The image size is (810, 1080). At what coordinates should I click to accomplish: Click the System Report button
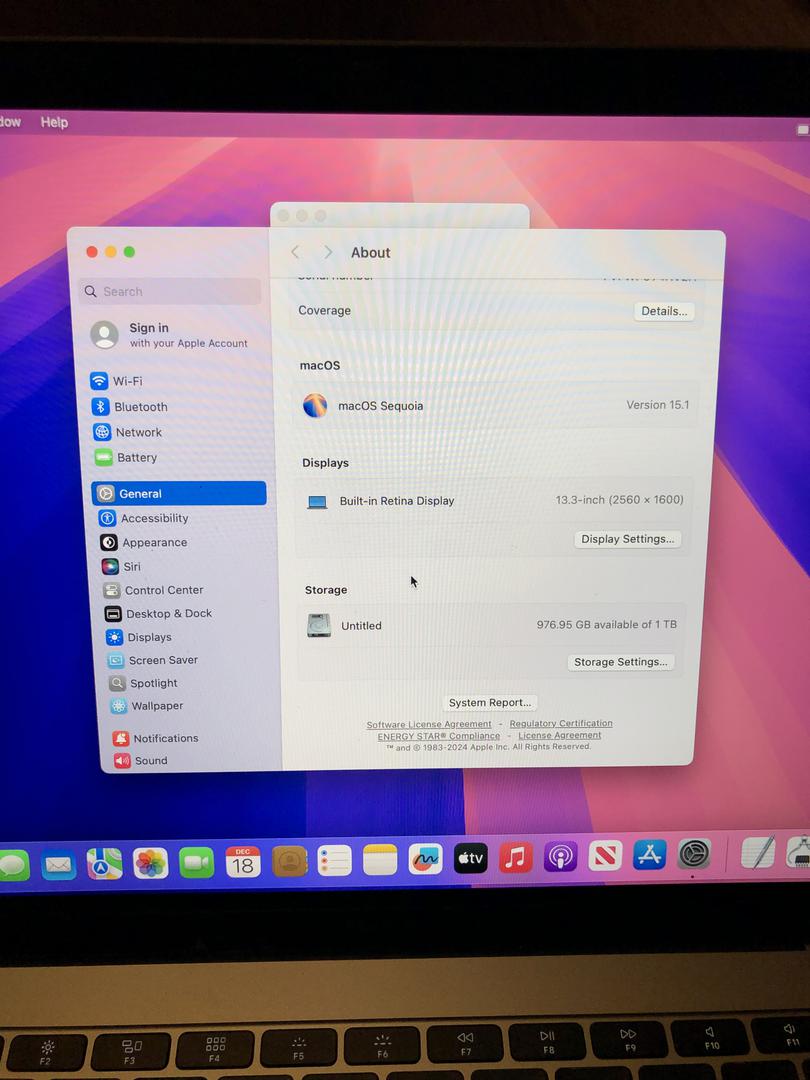489,703
